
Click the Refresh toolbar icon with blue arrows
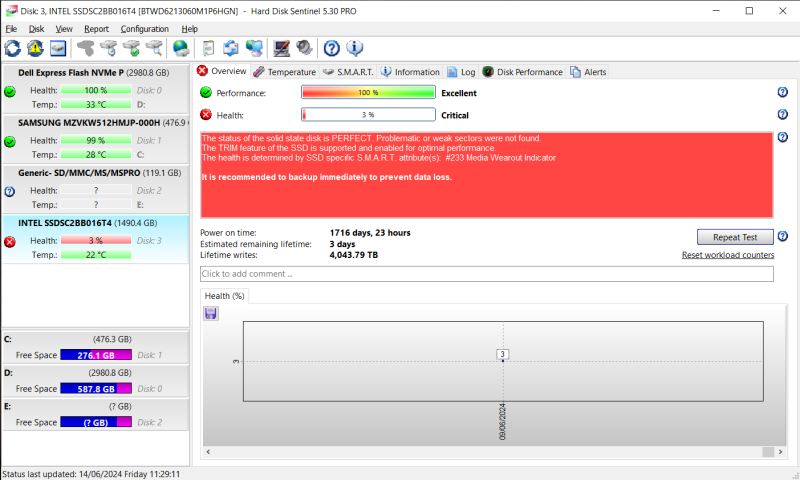(x=13, y=48)
